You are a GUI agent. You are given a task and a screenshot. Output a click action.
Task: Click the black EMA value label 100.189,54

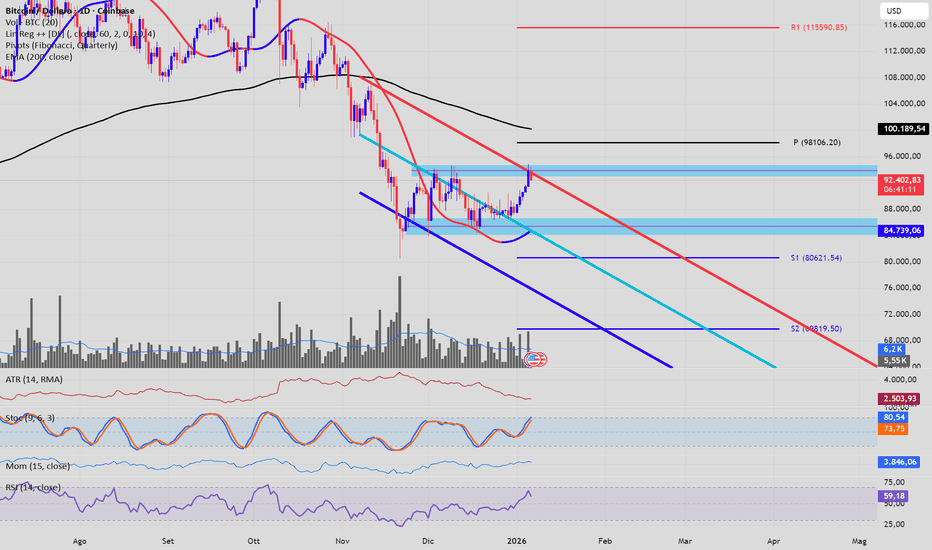click(x=903, y=129)
